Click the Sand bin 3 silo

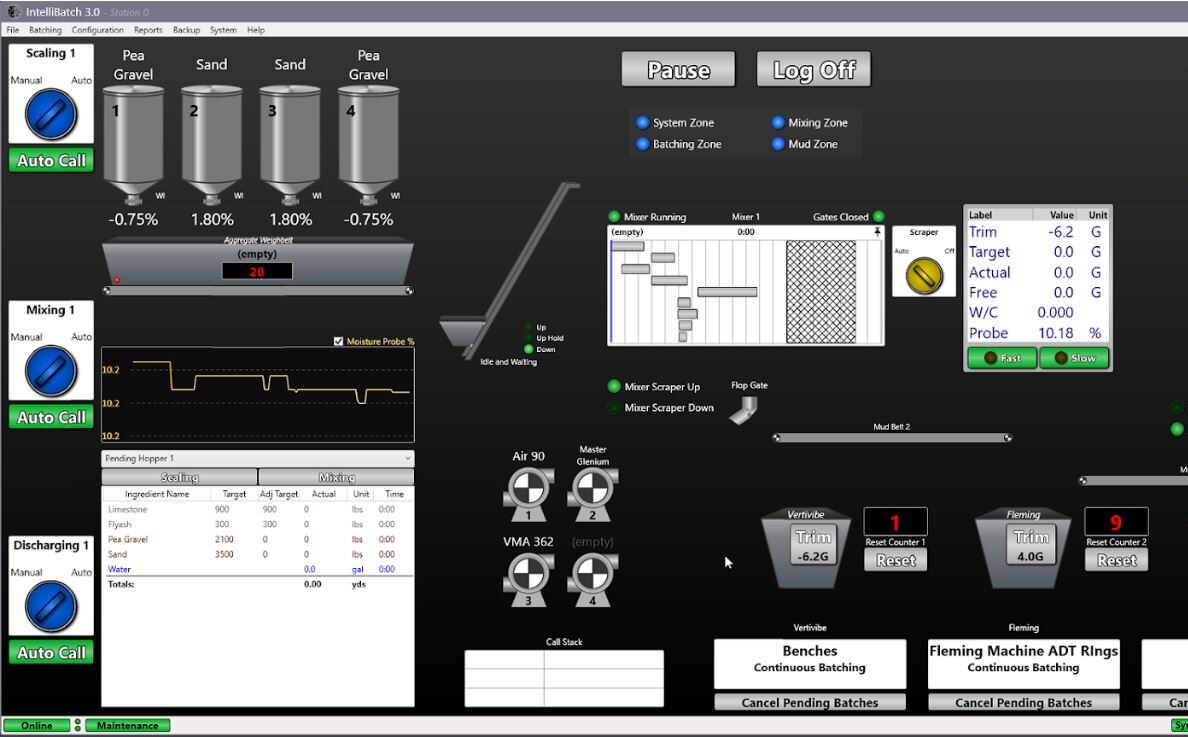click(290, 144)
